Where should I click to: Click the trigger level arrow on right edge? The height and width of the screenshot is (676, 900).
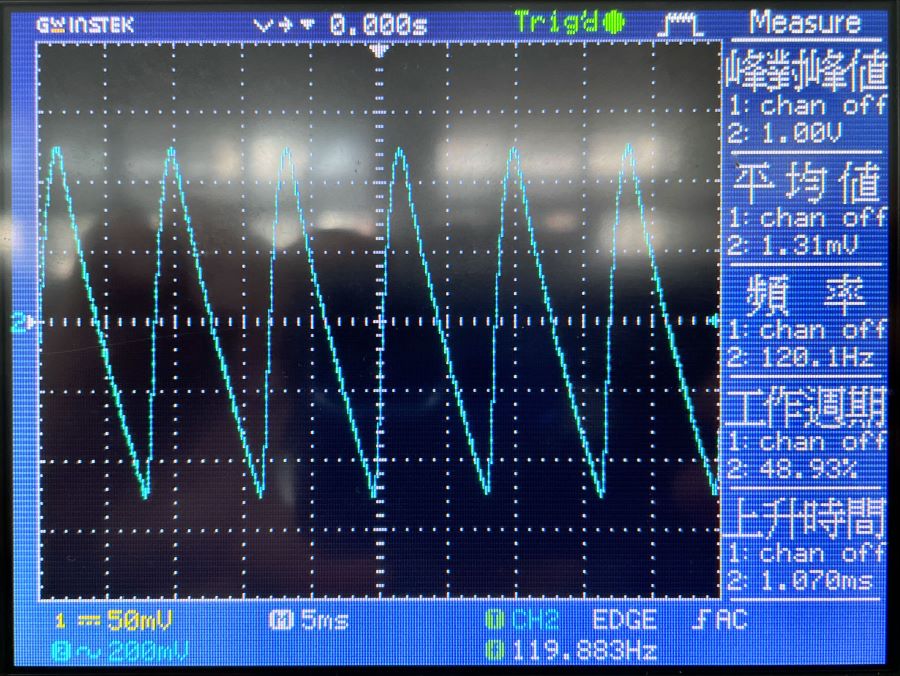[x=713, y=321]
